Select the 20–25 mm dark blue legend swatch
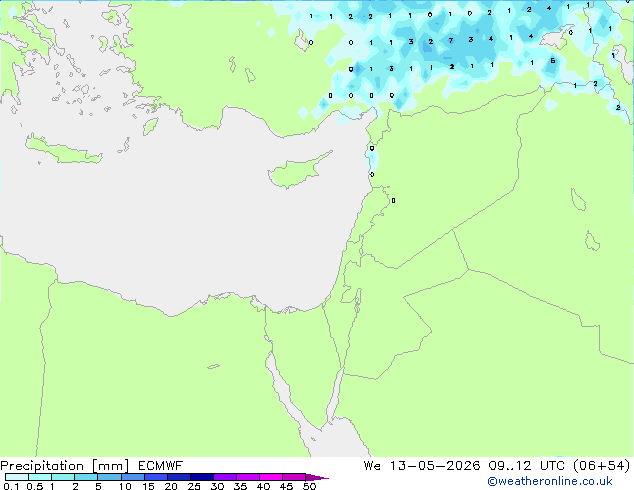The height and width of the screenshot is (490, 634). (179, 477)
